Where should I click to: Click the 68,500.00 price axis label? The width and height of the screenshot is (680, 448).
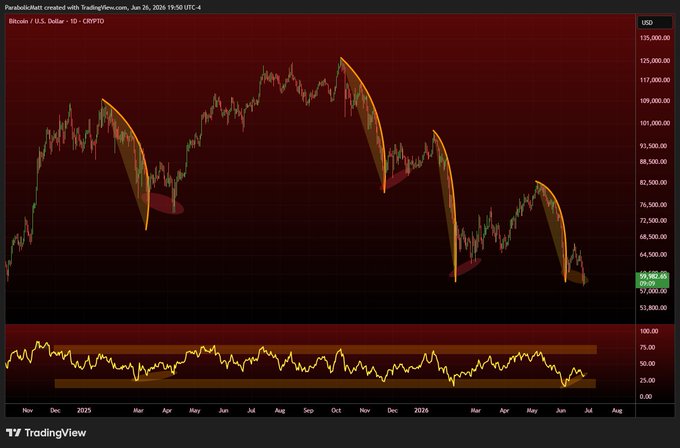pyautogui.click(x=653, y=237)
